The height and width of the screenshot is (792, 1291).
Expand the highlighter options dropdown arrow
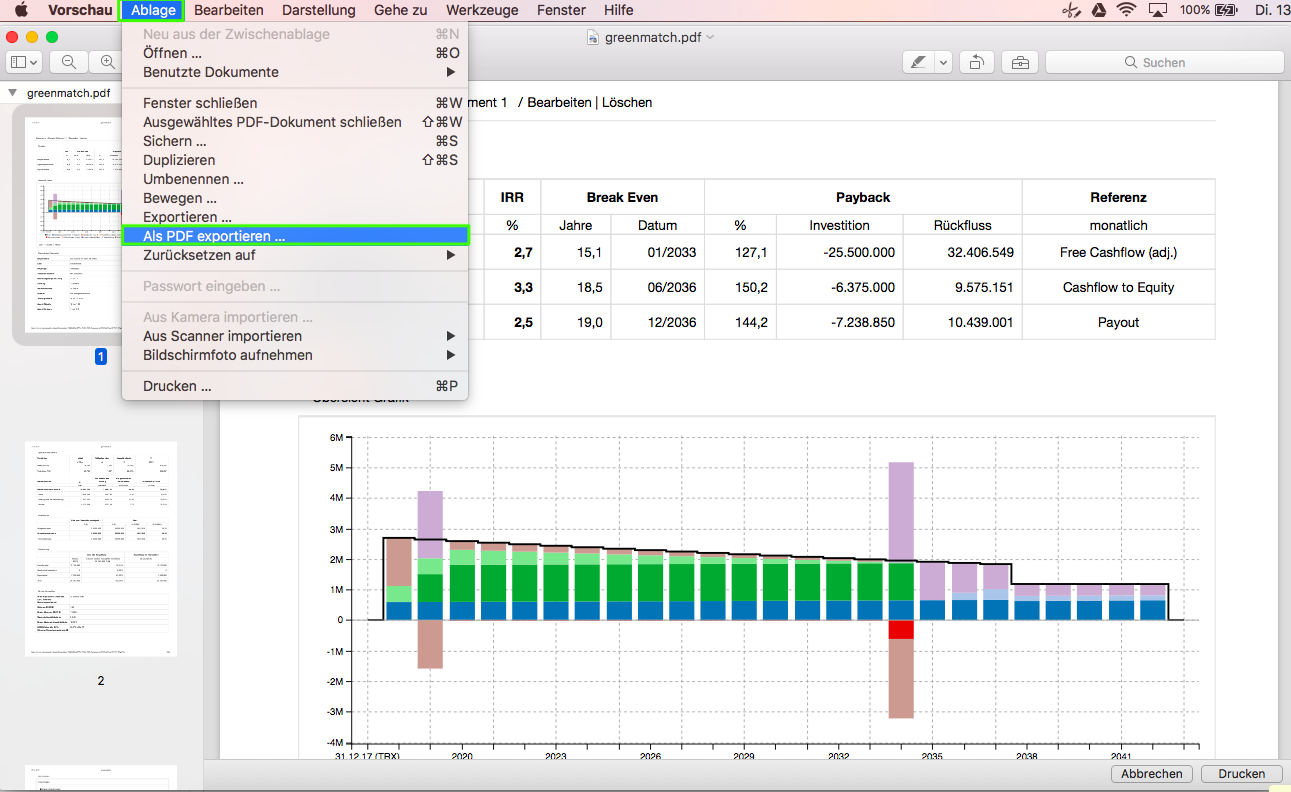click(943, 62)
